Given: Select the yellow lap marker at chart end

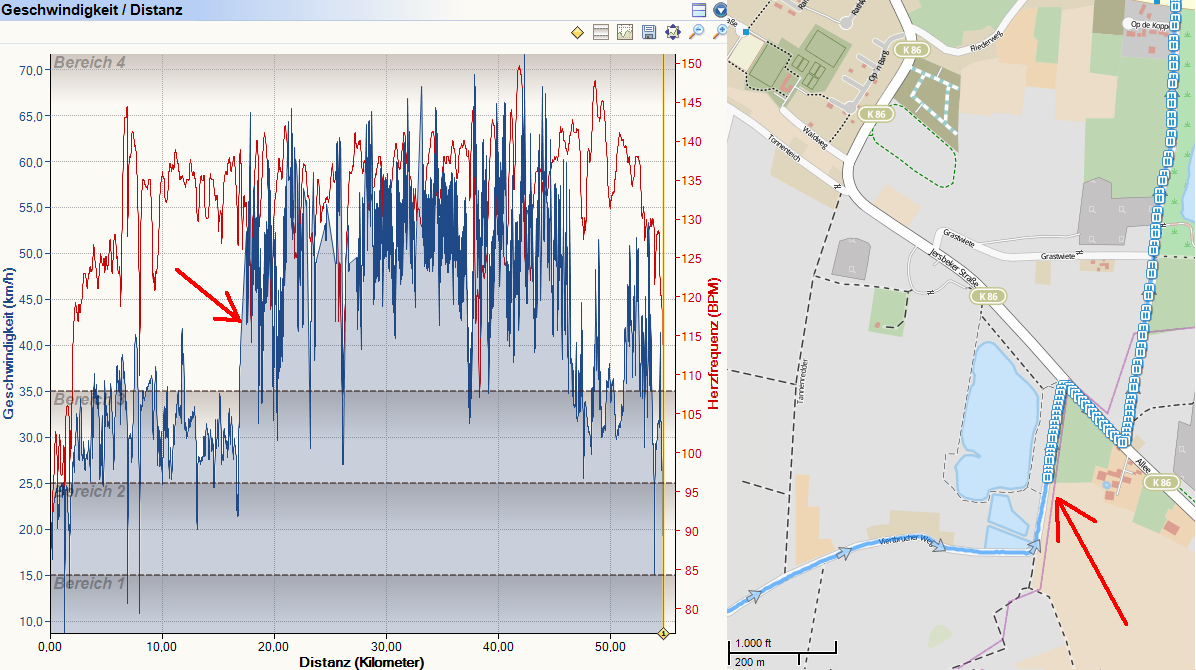Looking at the screenshot, I should [x=662, y=633].
